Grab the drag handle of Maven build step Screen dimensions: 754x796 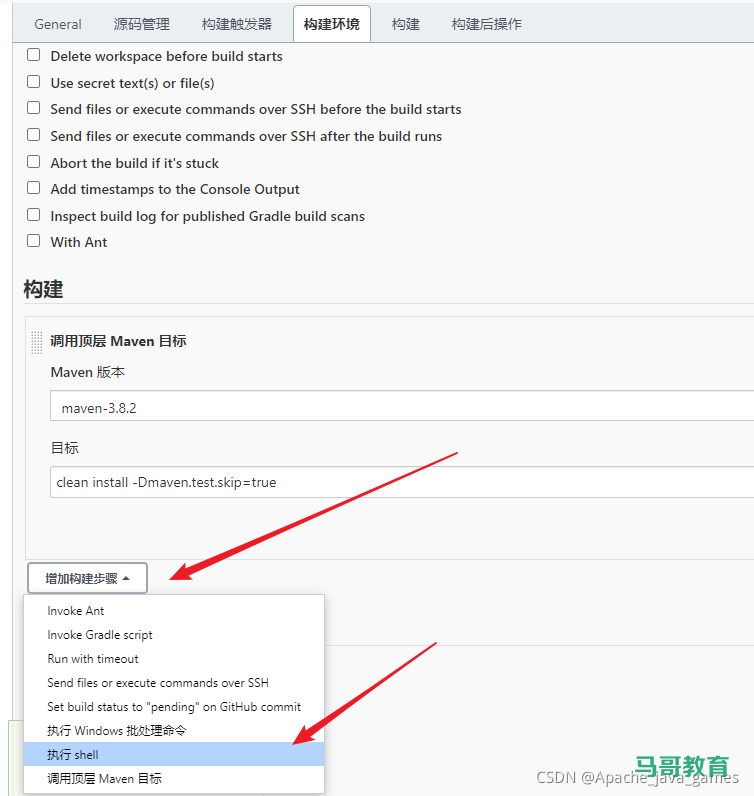click(37, 342)
